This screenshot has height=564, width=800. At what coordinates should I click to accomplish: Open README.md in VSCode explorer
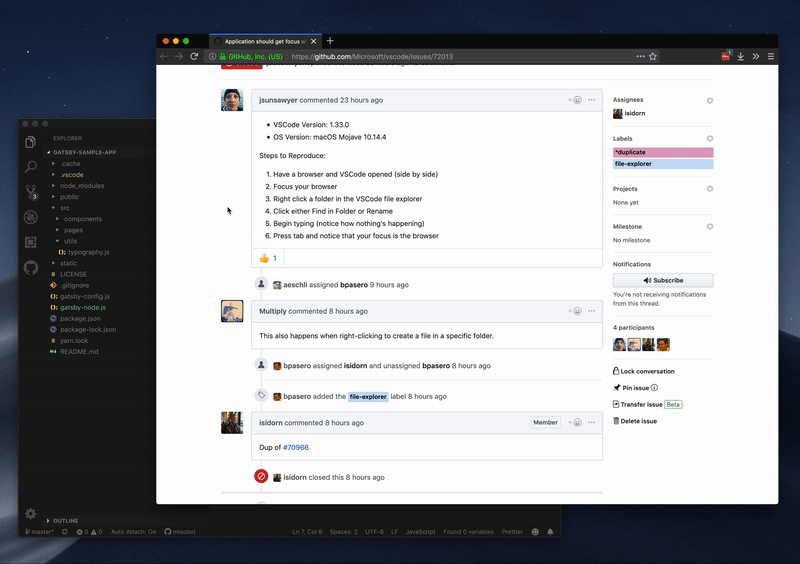pyautogui.click(x=79, y=352)
